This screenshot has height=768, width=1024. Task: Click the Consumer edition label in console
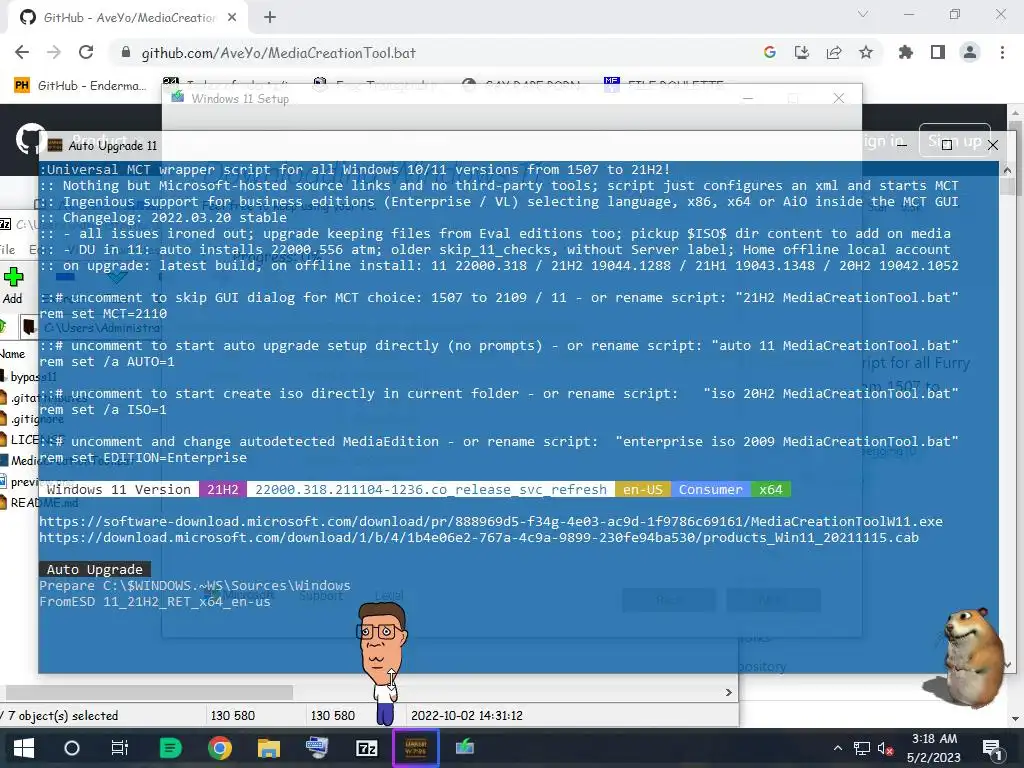(x=711, y=489)
